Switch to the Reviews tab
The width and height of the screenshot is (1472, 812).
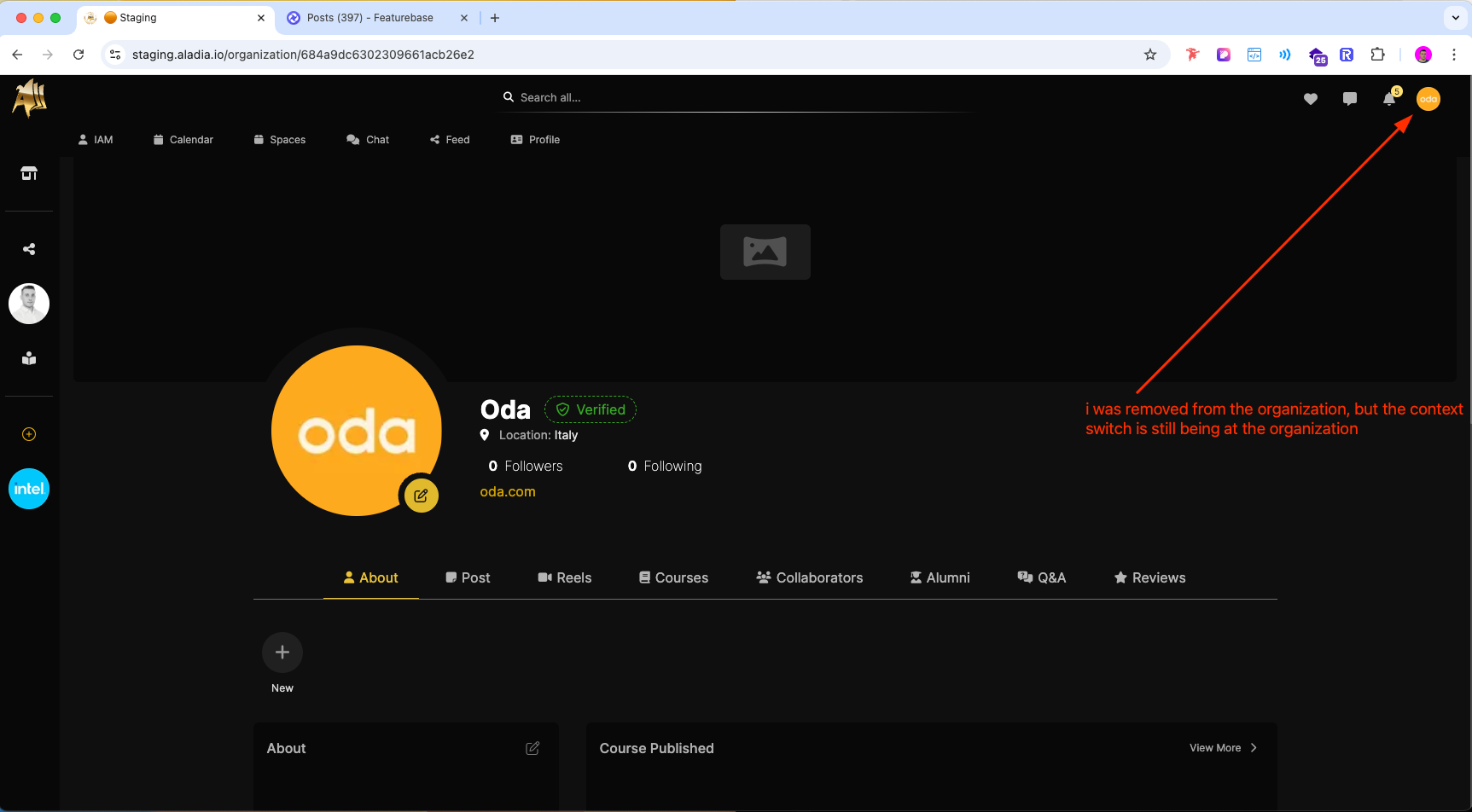[x=1150, y=577]
